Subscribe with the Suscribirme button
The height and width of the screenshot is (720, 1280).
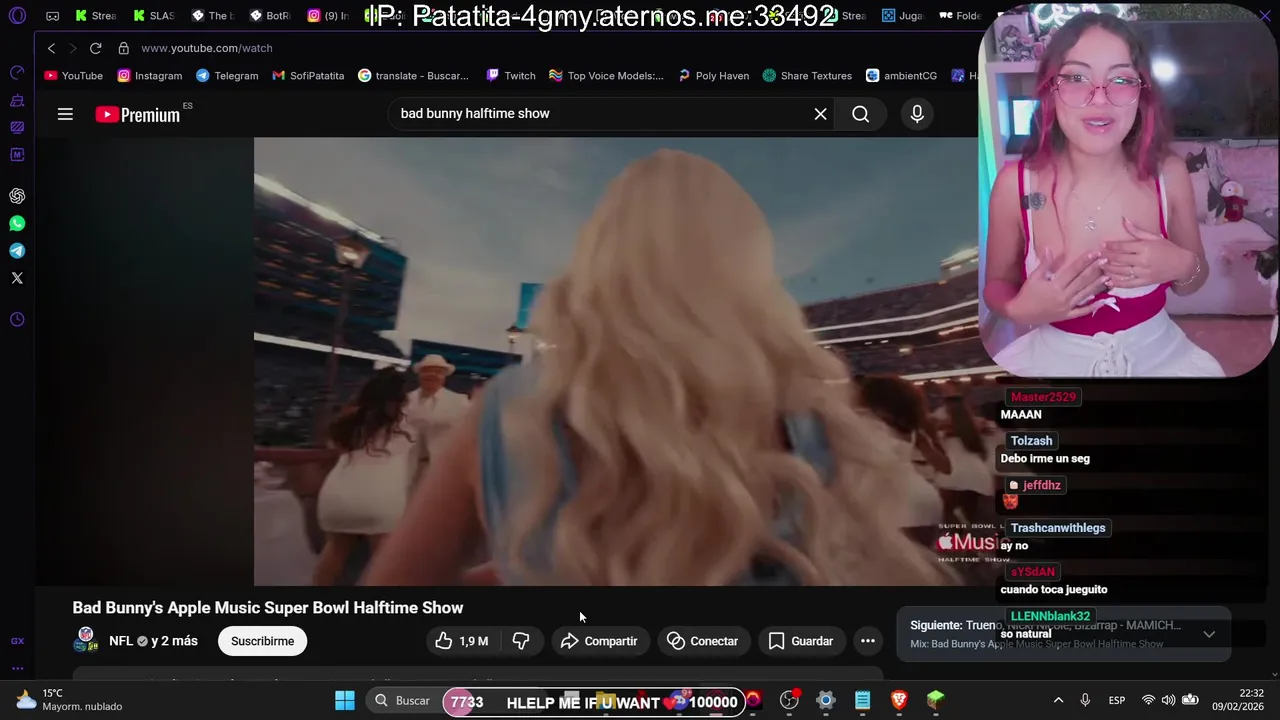pyautogui.click(x=263, y=641)
